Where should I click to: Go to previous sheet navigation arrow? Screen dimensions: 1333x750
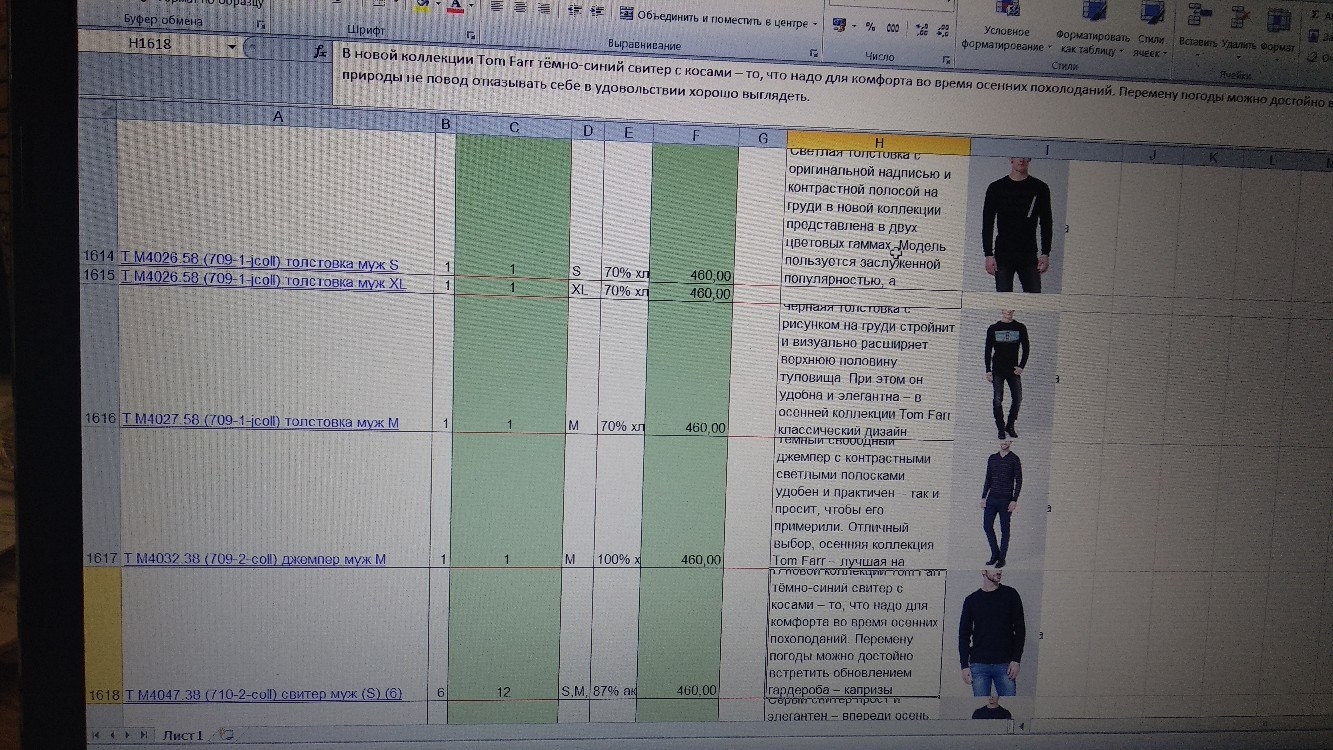point(113,735)
